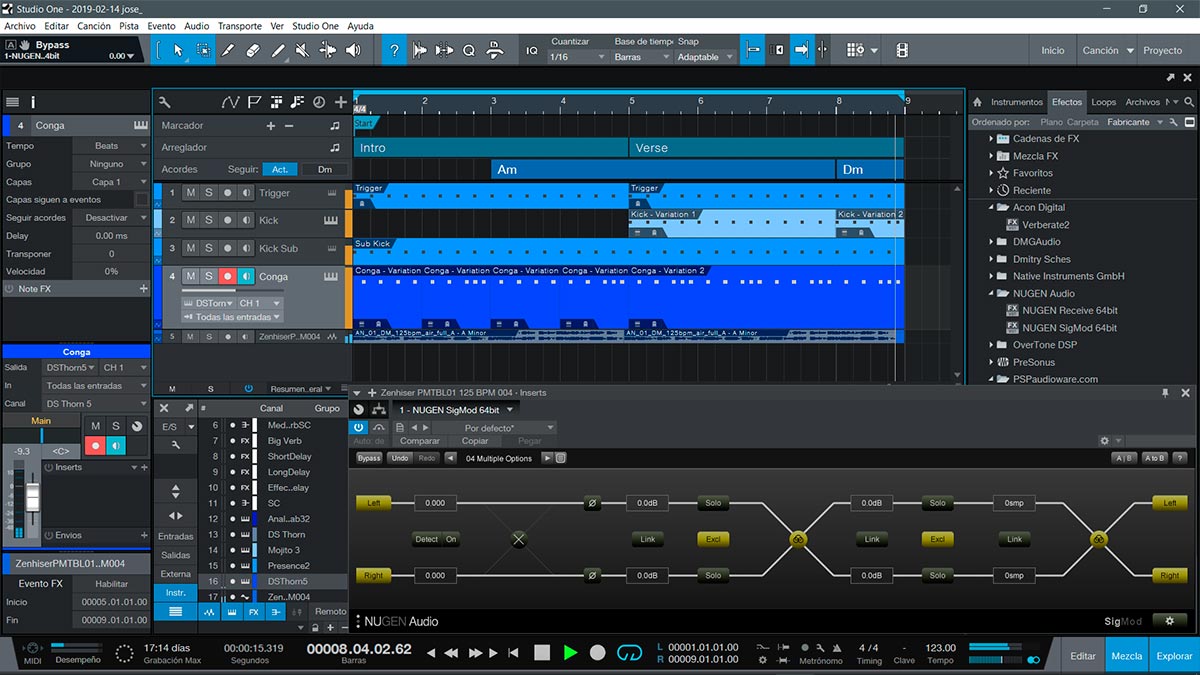The width and height of the screenshot is (1200, 675).
Task: Click the browser home icon
Action: point(977,102)
